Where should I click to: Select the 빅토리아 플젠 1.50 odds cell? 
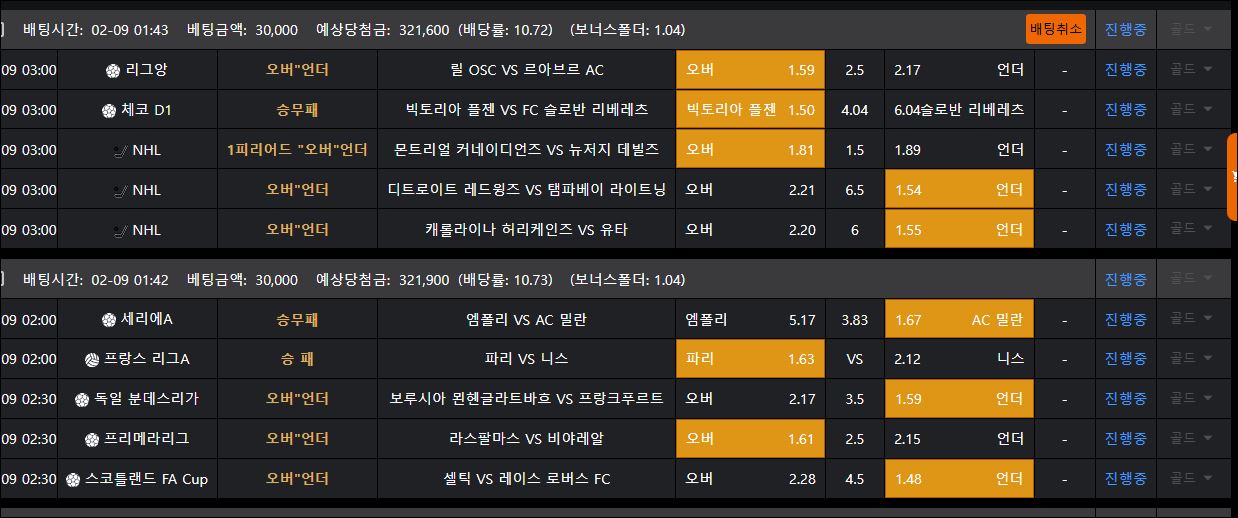coord(750,110)
